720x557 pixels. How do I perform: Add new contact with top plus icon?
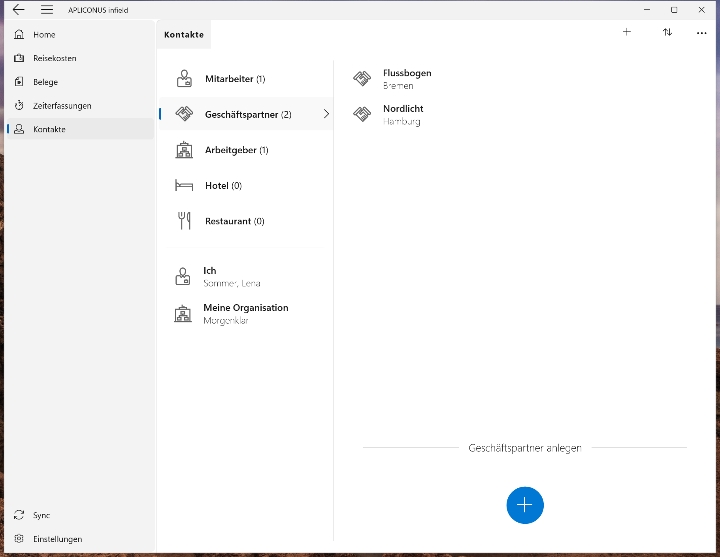point(627,32)
